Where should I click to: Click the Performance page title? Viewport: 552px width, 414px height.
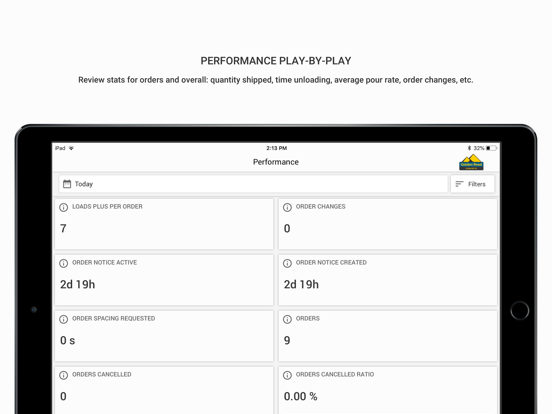pos(276,162)
